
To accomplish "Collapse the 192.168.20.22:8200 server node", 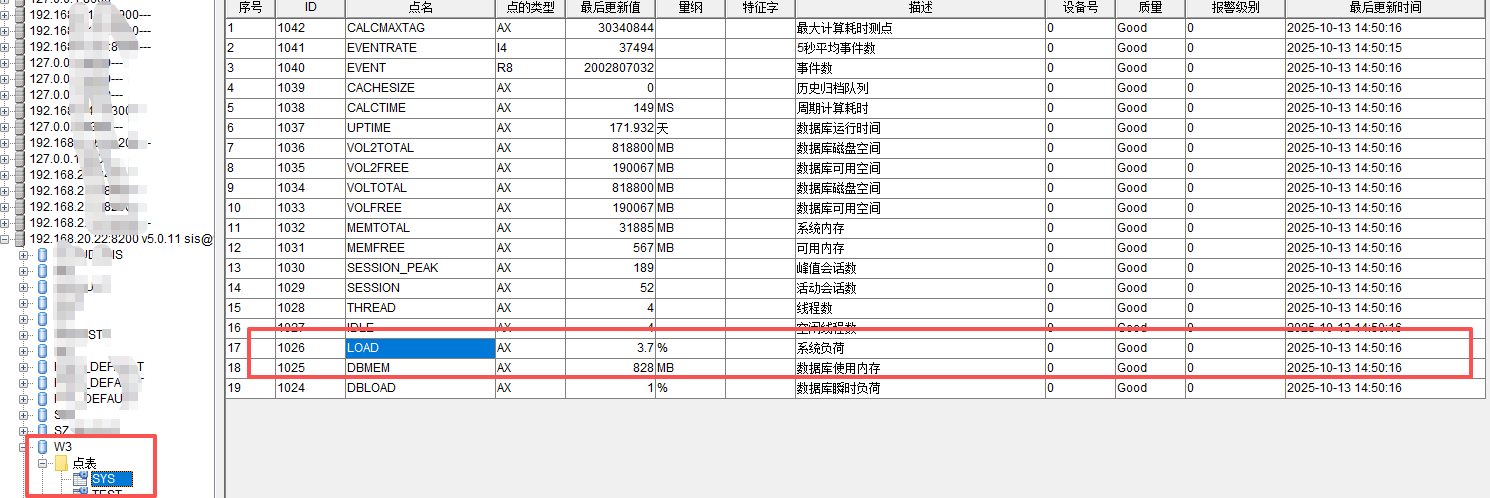I will [5, 239].
